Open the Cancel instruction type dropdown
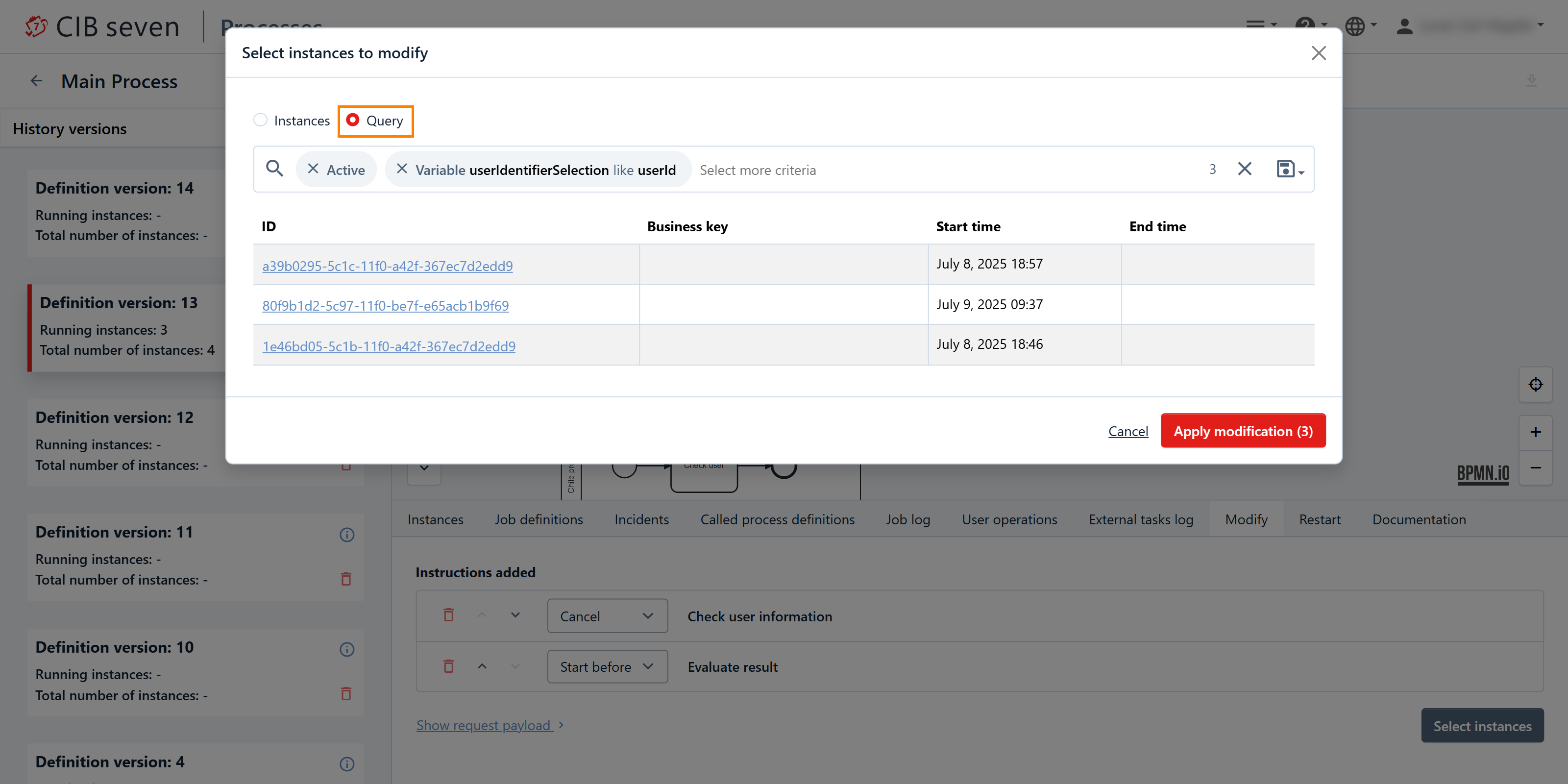The image size is (1568, 784). pyautogui.click(x=607, y=616)
